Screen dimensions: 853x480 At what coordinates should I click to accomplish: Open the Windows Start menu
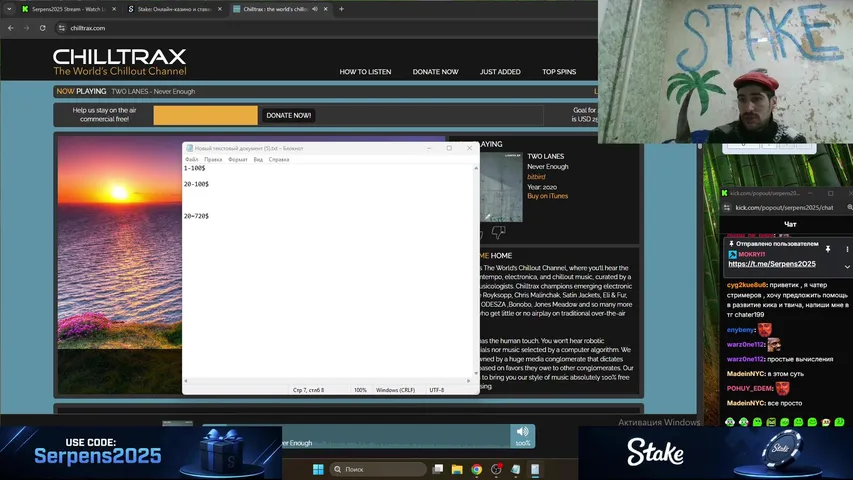tap(318, 469)
